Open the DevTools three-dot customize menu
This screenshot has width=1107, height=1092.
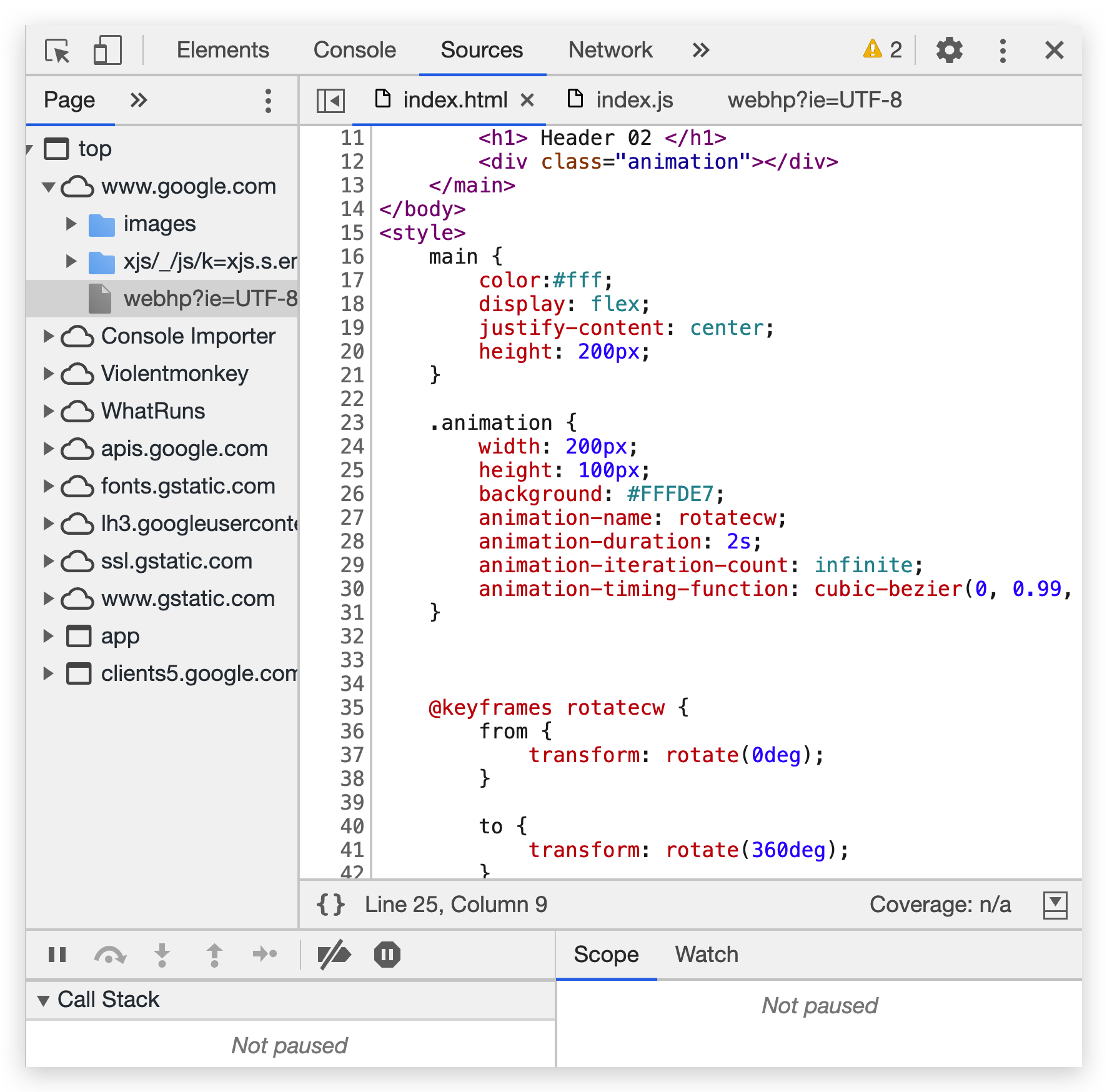click(1002, 51)
